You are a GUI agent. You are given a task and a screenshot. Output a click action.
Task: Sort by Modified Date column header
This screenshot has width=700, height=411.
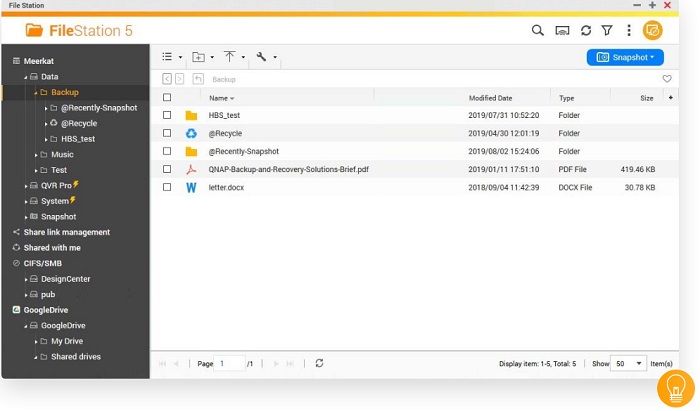click(490, 98)
